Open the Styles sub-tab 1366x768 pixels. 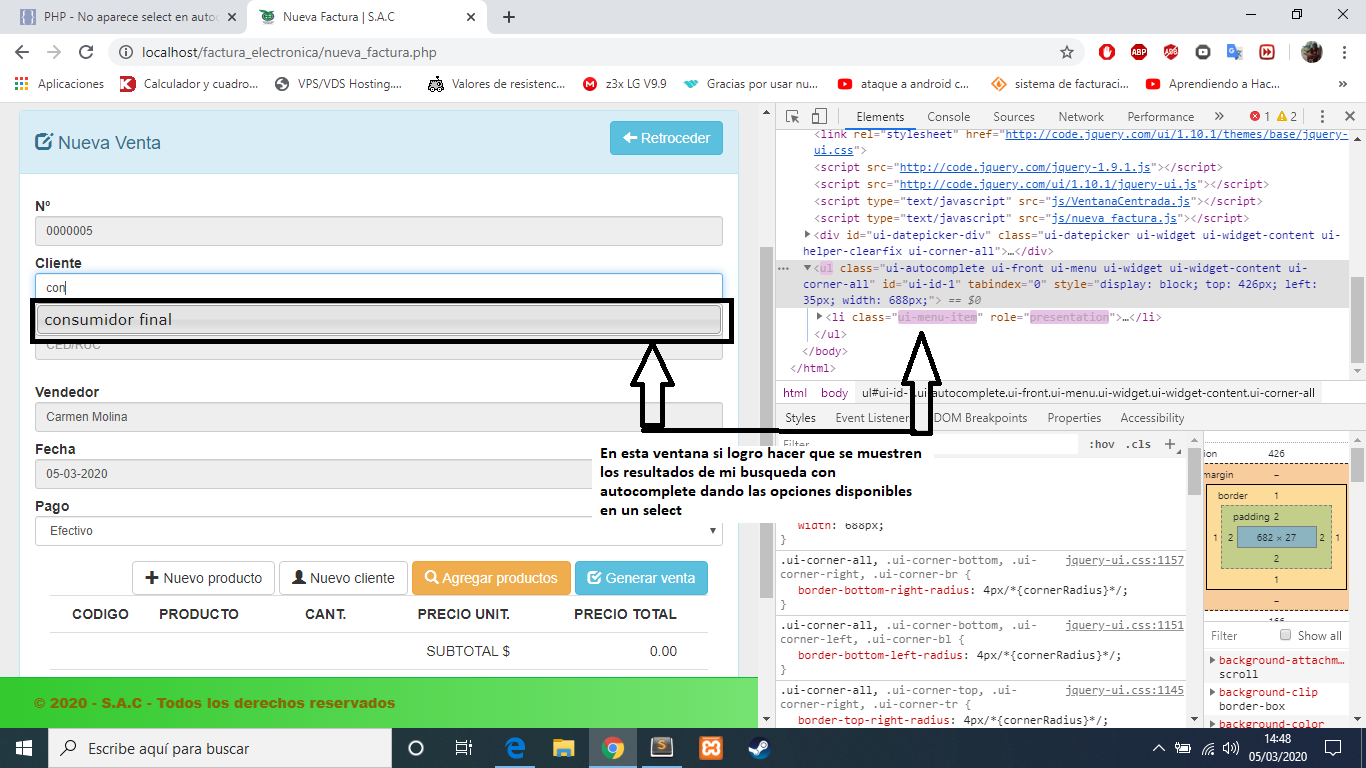(800, 418)
